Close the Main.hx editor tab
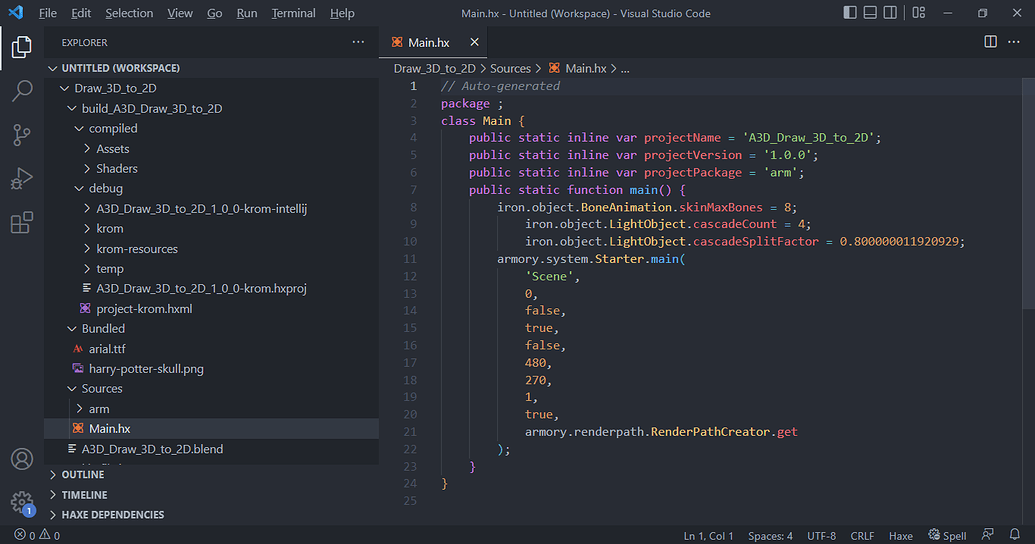Viewport: 1035px width, 544px height. point(474,42)
